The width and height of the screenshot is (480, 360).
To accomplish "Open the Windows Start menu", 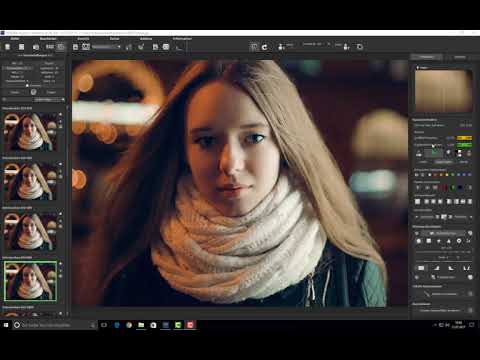I will (x=6, y=325).
